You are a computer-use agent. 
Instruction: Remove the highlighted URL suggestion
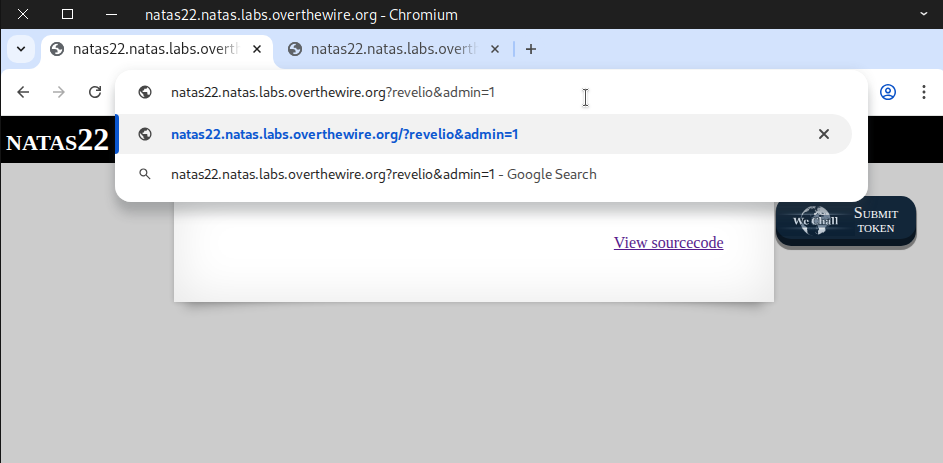824,134
